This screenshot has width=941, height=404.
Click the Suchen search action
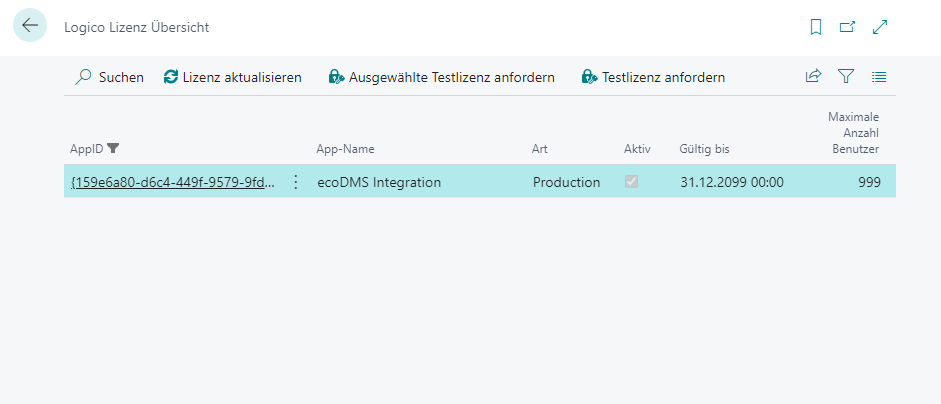[109, 77]
